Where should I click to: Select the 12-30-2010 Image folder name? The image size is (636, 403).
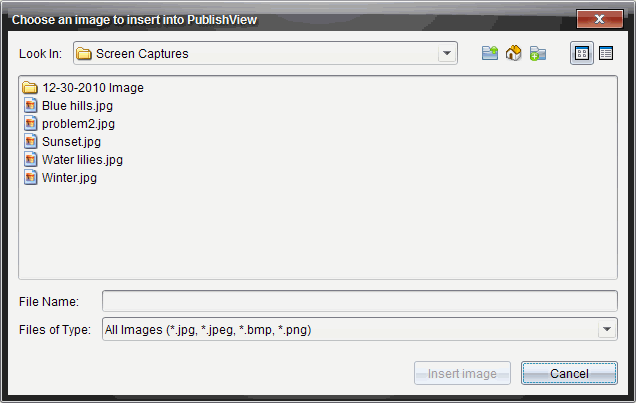93,88
